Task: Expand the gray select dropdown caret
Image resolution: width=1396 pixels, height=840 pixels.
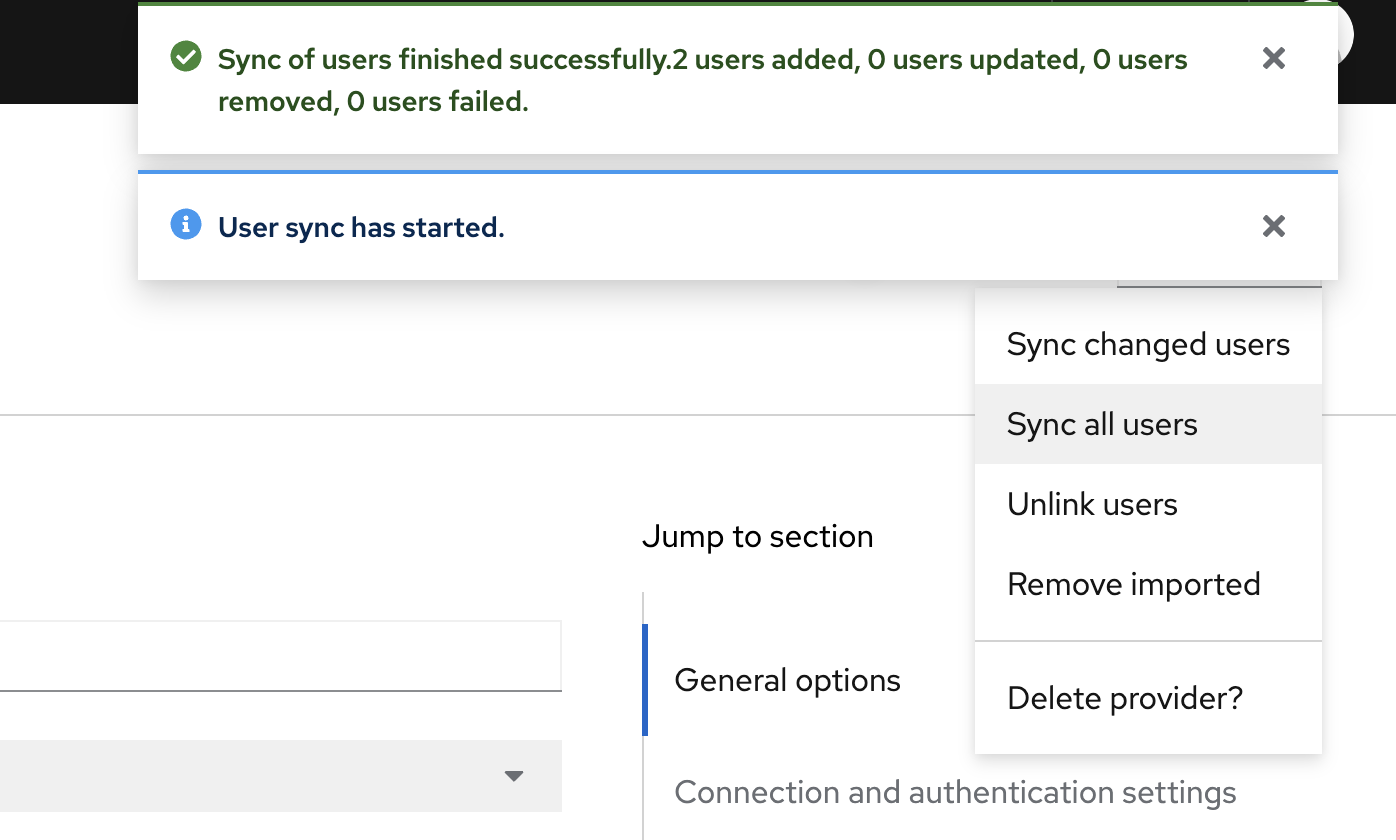Action: click(514, 776)
